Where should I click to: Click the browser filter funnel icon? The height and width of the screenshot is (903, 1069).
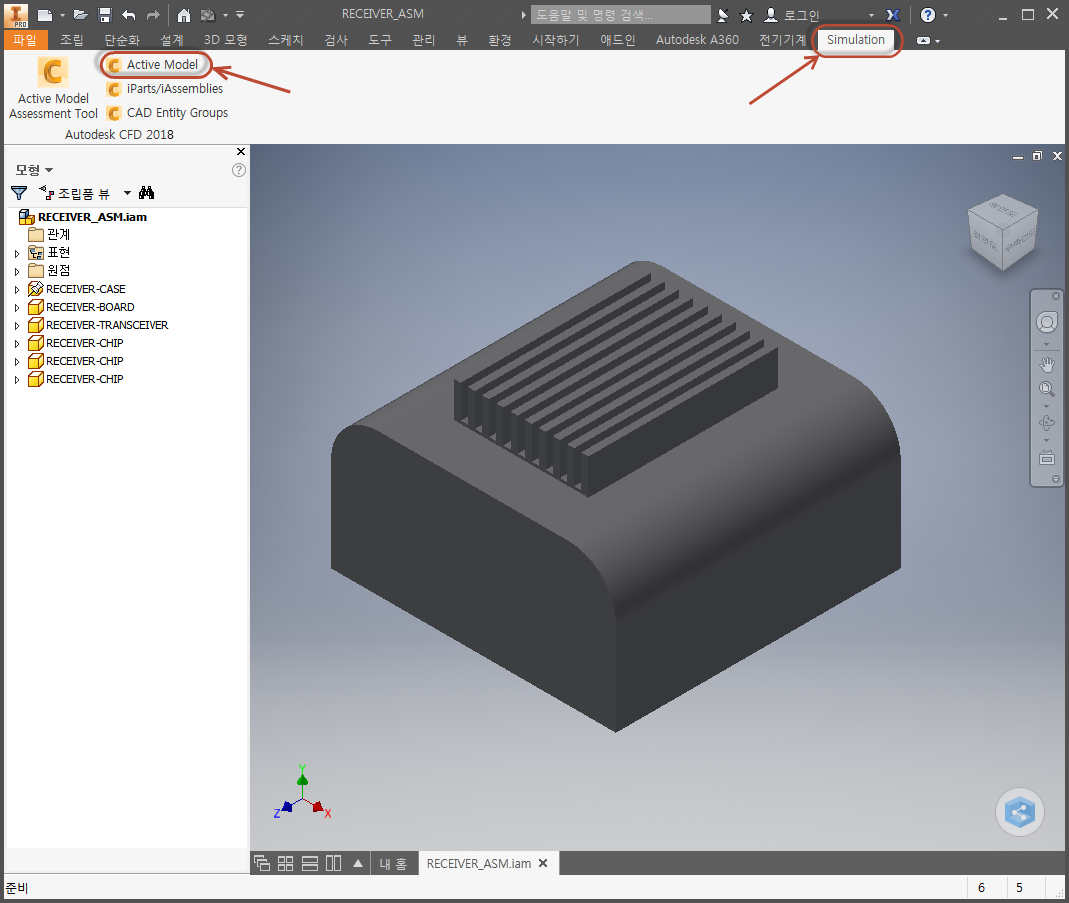19,194
